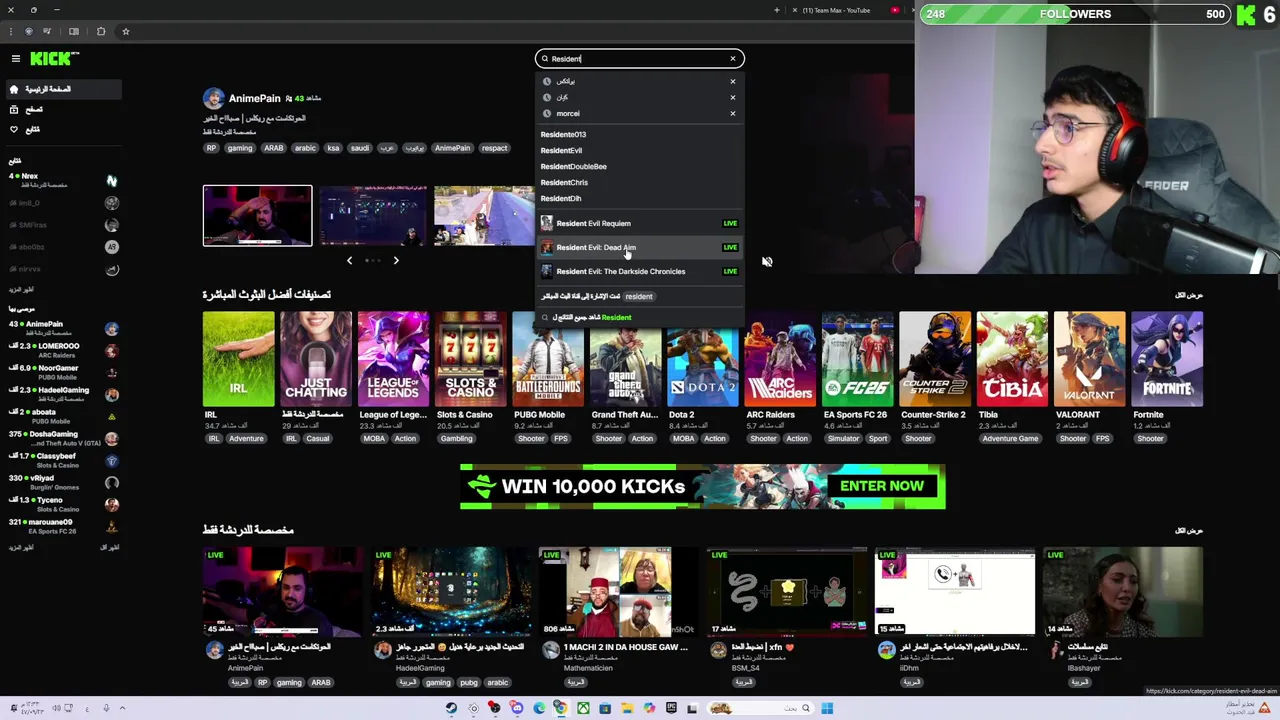This screenshot has width=1280, height=720.
Task: Open the HadeelGaming live stream thumbnail
Action: point(451,592)
